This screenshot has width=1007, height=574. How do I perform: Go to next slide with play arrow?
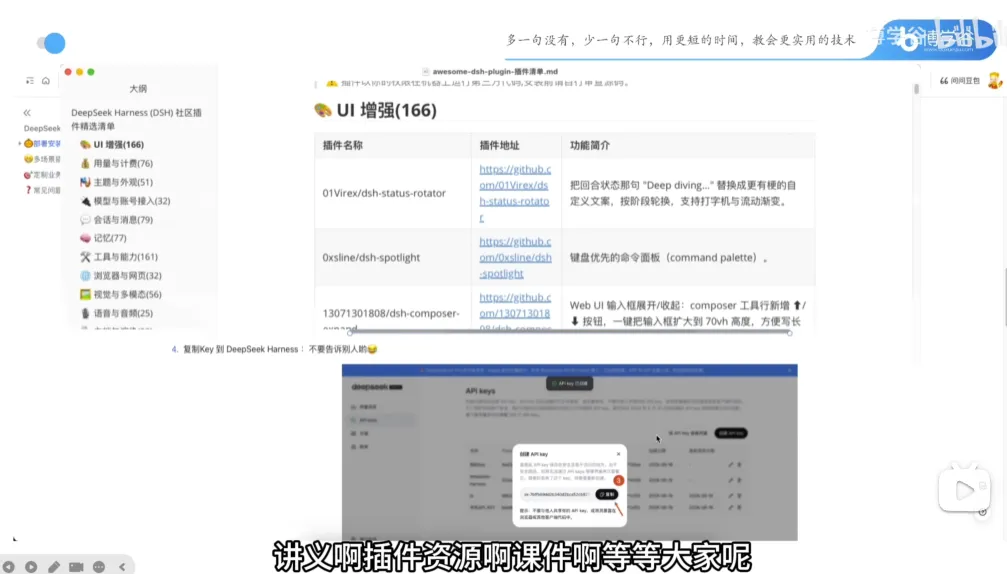click(31, 567)
